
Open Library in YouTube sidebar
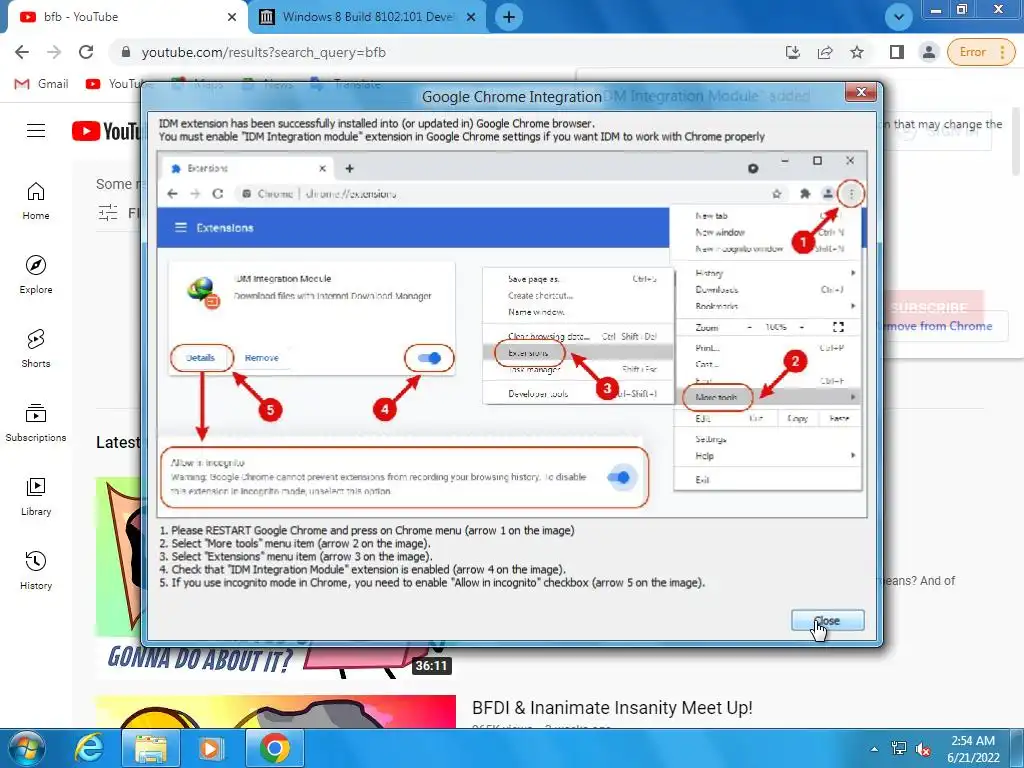tap(36, 496)
